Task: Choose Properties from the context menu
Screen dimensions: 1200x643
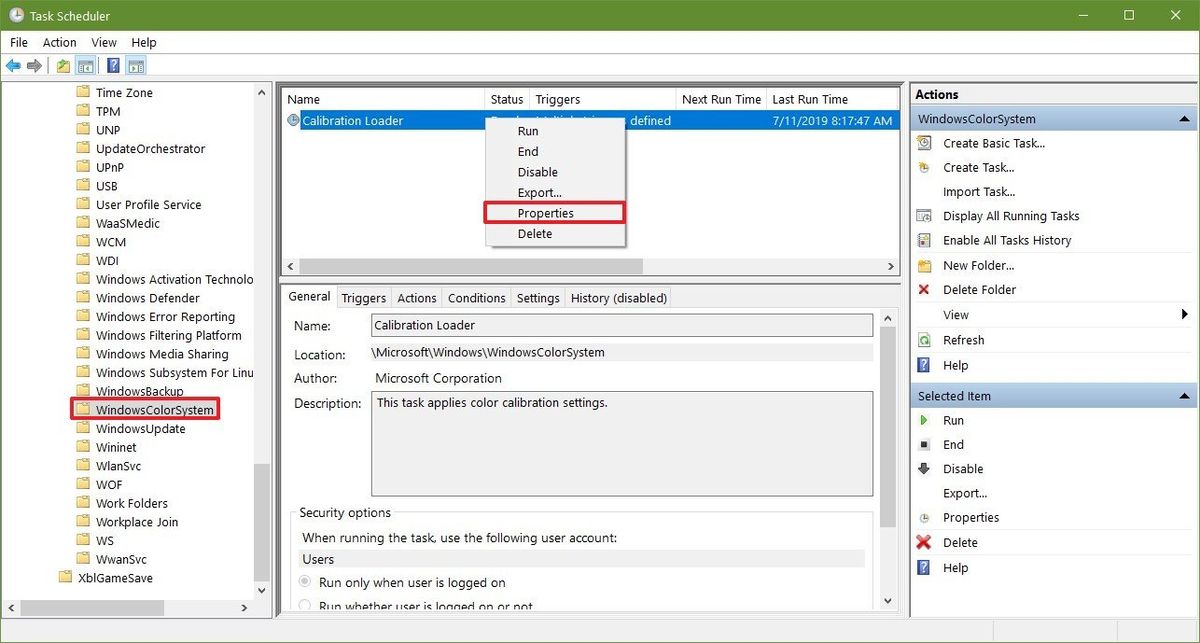Action: pos(545,213)
